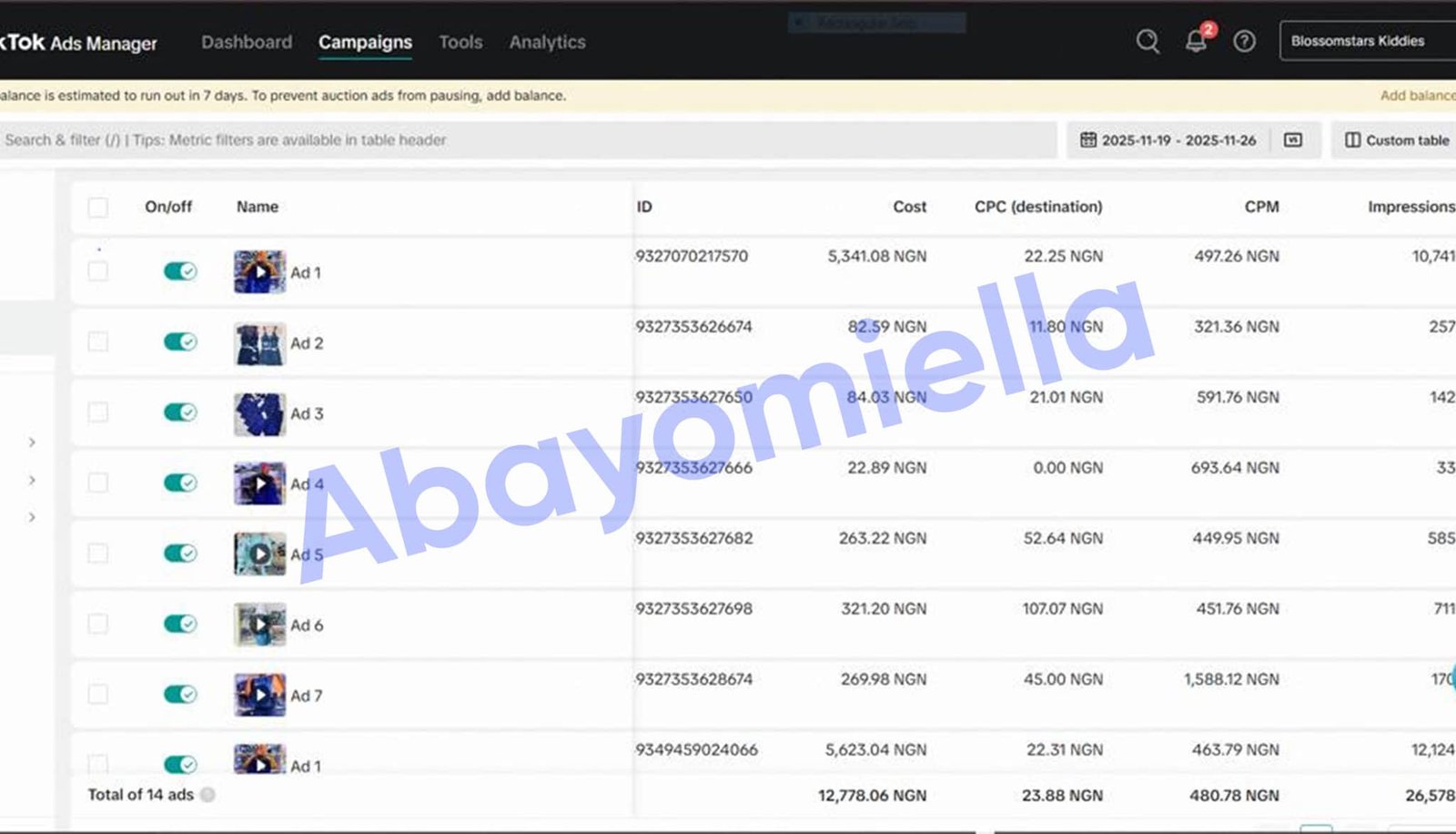Switch to the Dashboard tab
The width and height of the screenshot is (1456, 834).
247,42
